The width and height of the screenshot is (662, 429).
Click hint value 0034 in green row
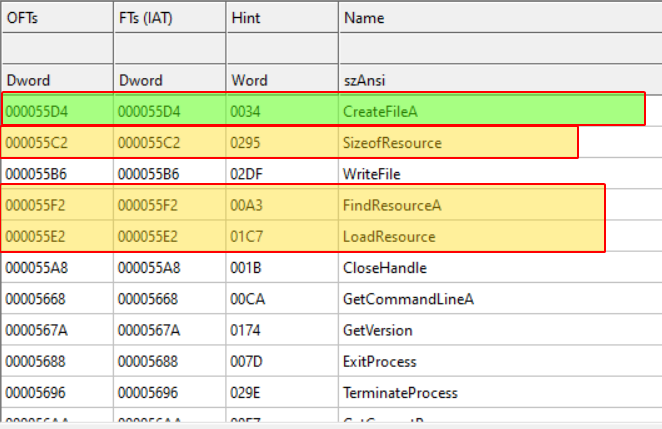point(246,111)
